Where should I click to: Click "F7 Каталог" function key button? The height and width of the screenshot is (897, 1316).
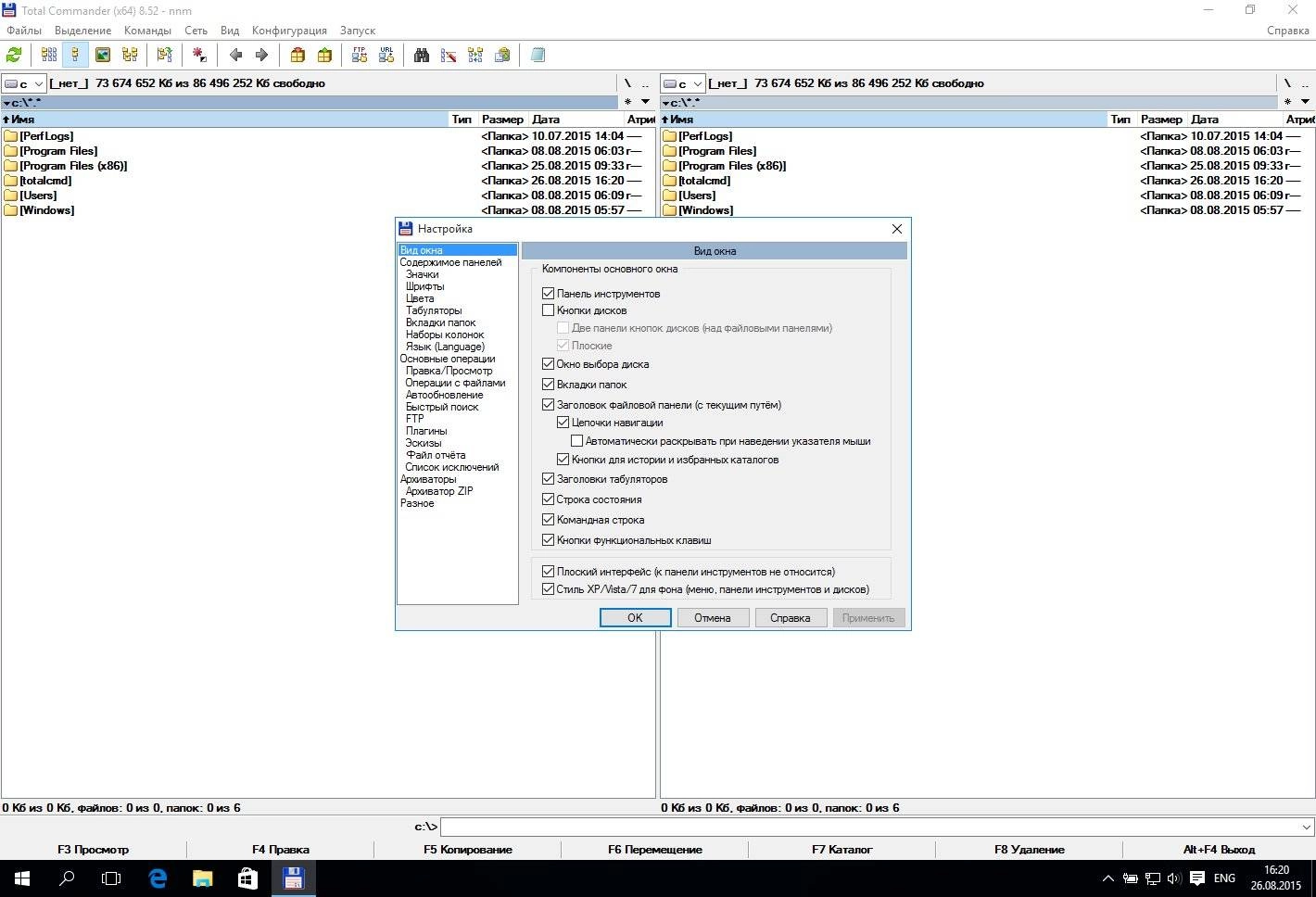(842, 849)
